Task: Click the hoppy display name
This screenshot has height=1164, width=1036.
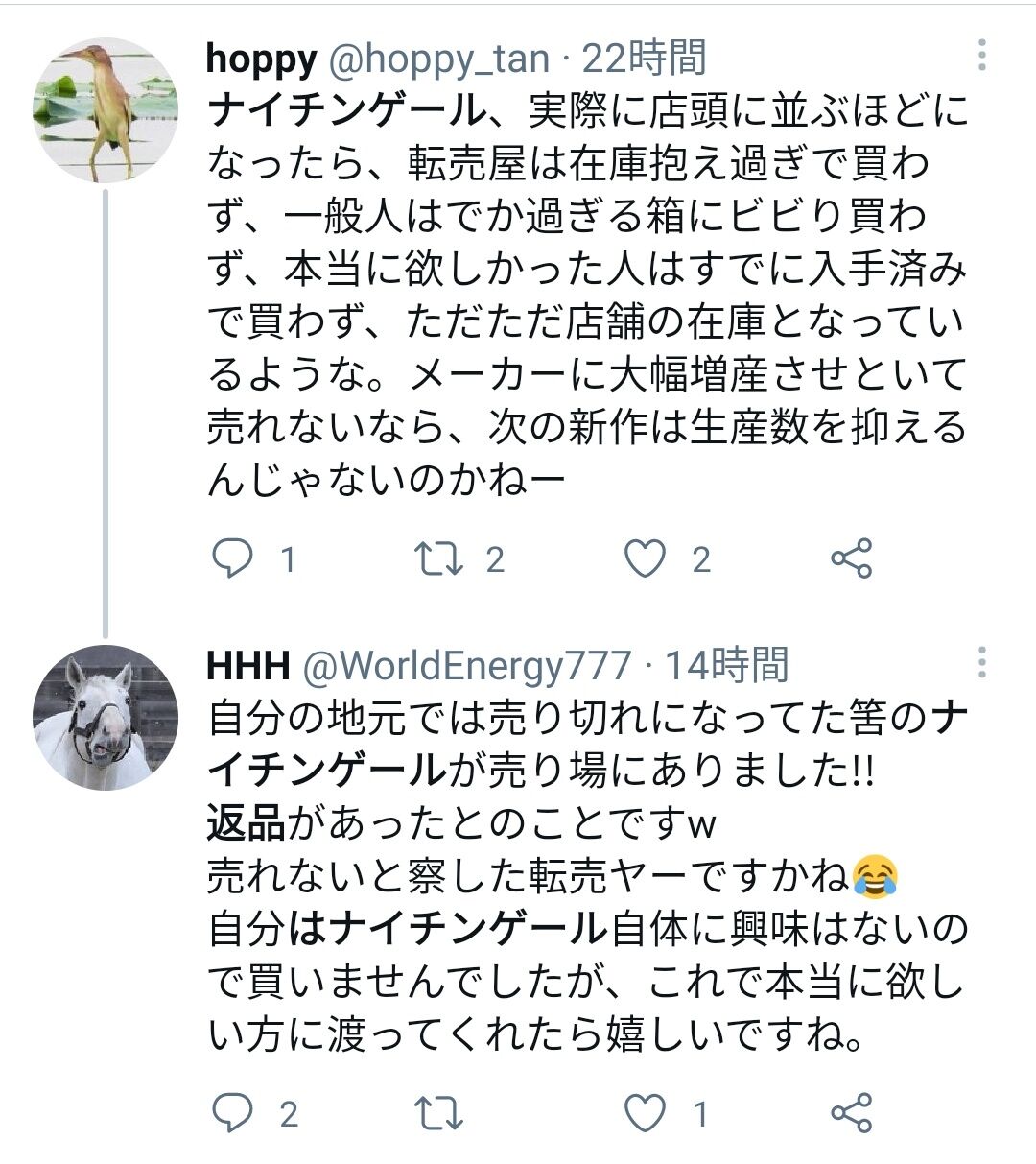Action: tap(261, 59)
